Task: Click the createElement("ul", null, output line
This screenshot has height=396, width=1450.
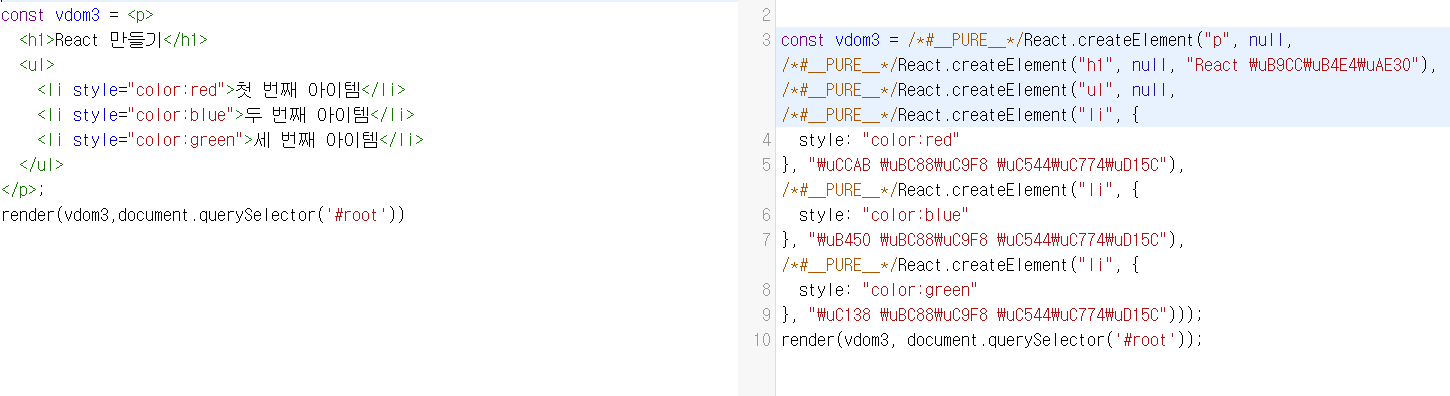Action: 979,90
